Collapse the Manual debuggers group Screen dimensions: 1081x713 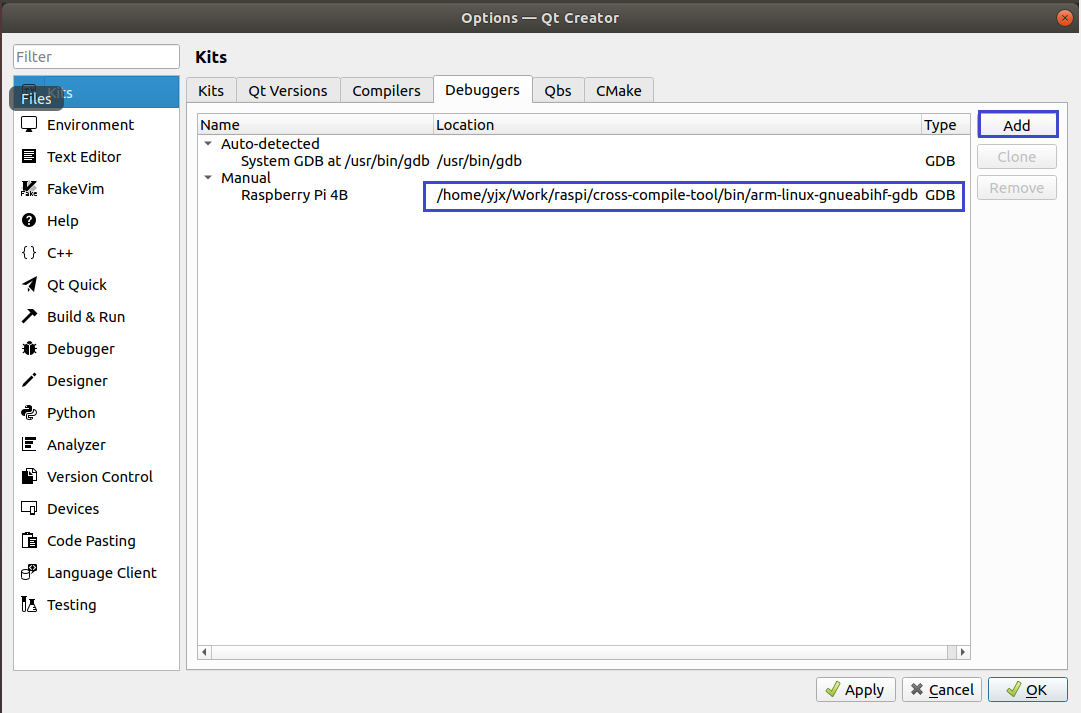tap(208, 177)
